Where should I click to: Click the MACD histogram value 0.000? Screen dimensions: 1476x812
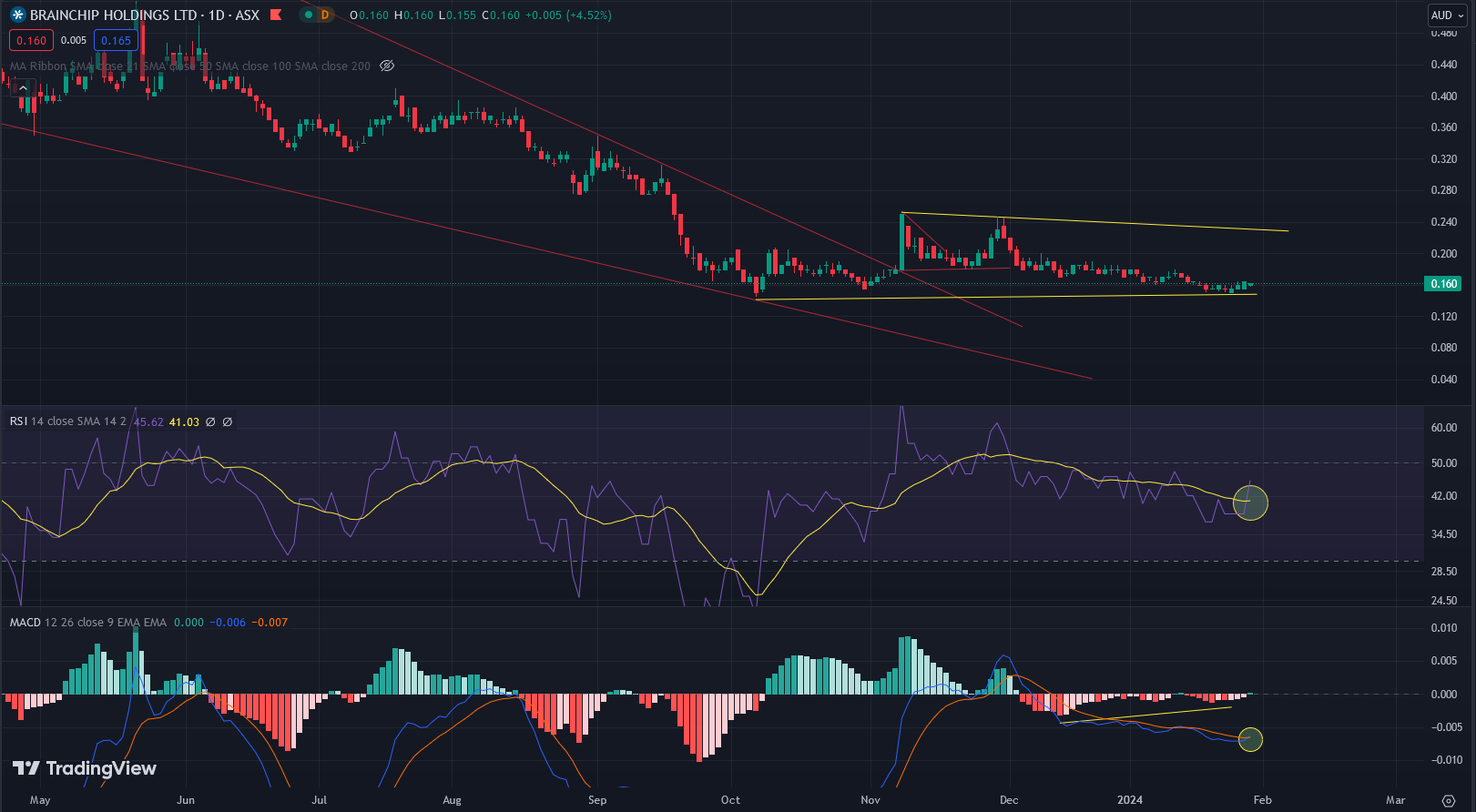188,623
